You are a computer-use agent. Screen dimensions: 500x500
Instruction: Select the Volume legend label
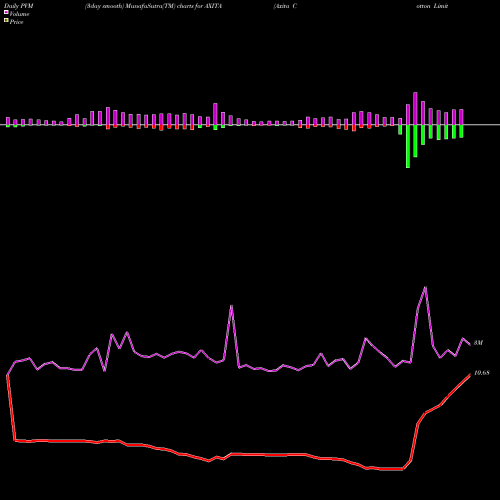(x=19, y=14)
